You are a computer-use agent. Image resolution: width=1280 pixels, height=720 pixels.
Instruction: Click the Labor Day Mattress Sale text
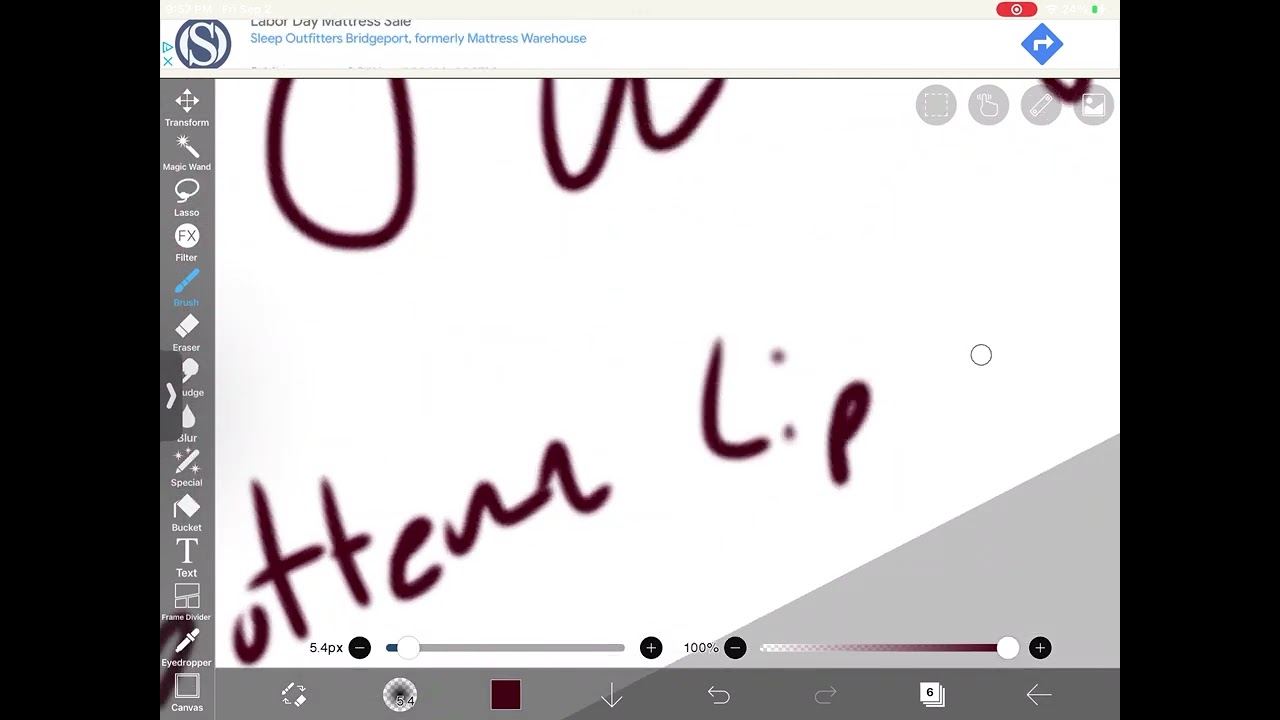331,22
